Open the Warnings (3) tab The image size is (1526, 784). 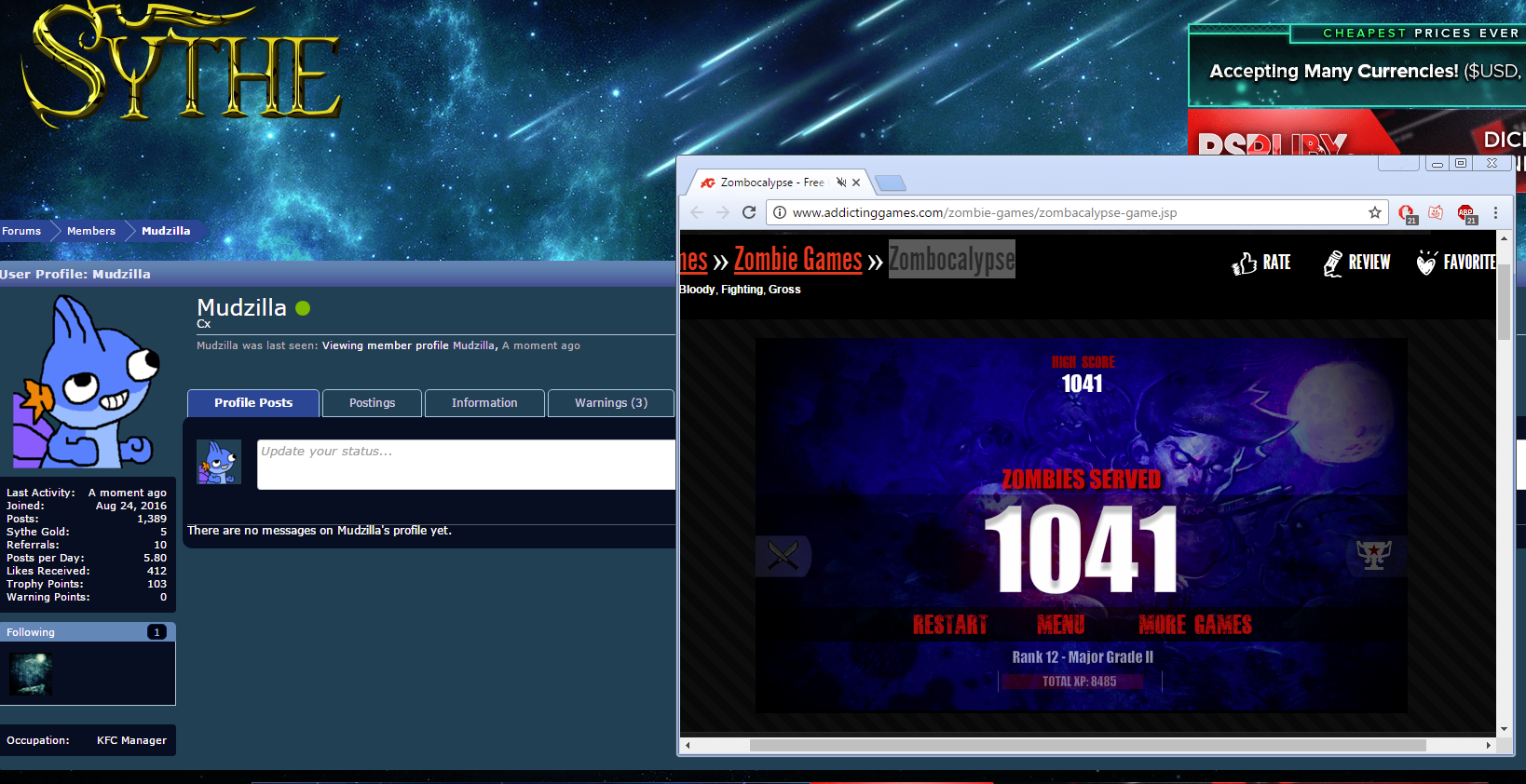click(611, 403)
